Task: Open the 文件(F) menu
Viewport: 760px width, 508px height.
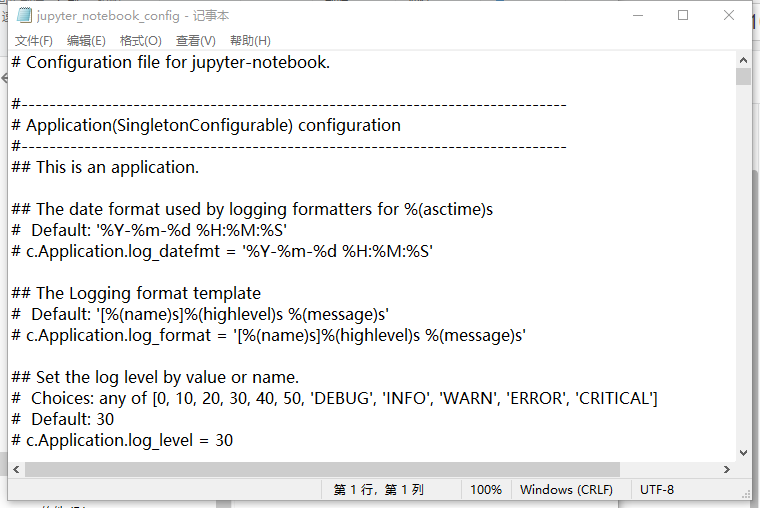Action: (x=33, y=41)
